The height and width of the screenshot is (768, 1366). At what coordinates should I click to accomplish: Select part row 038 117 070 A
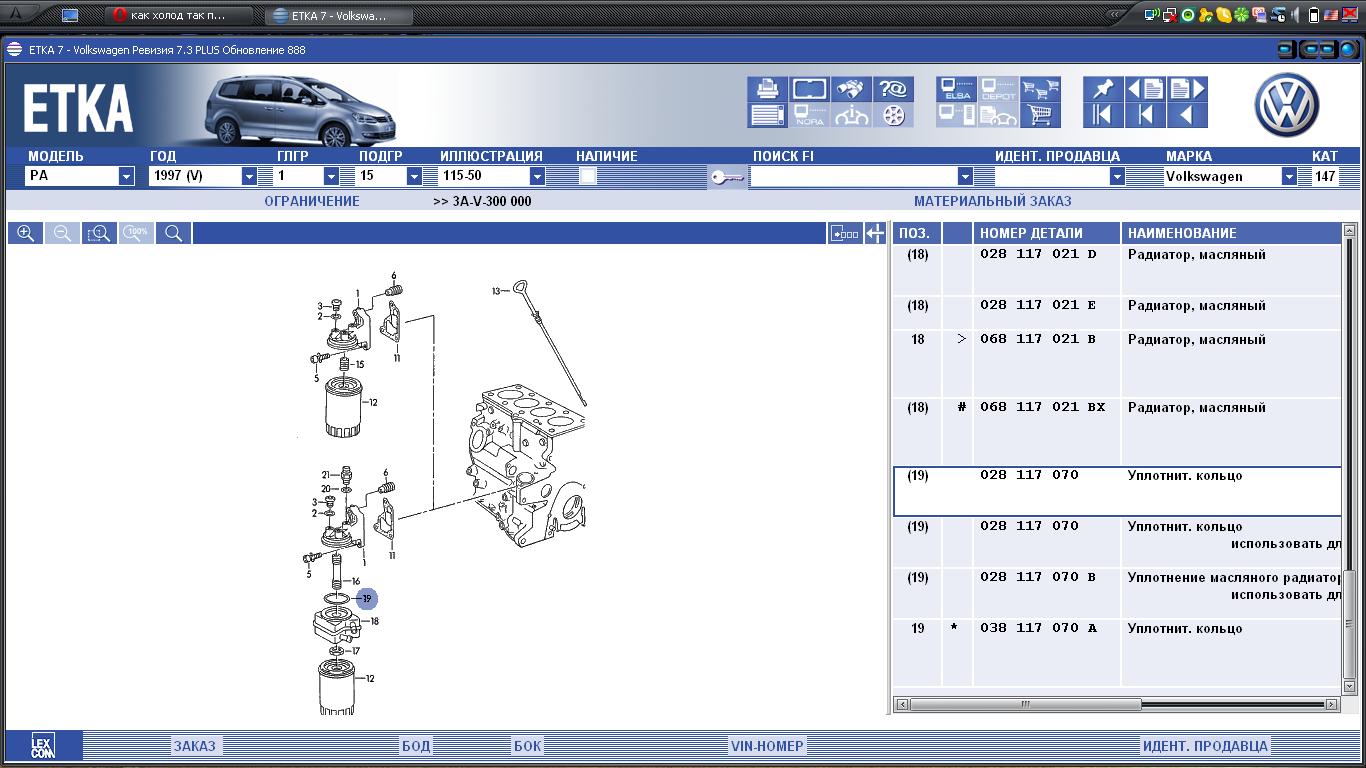point(1116,651)
